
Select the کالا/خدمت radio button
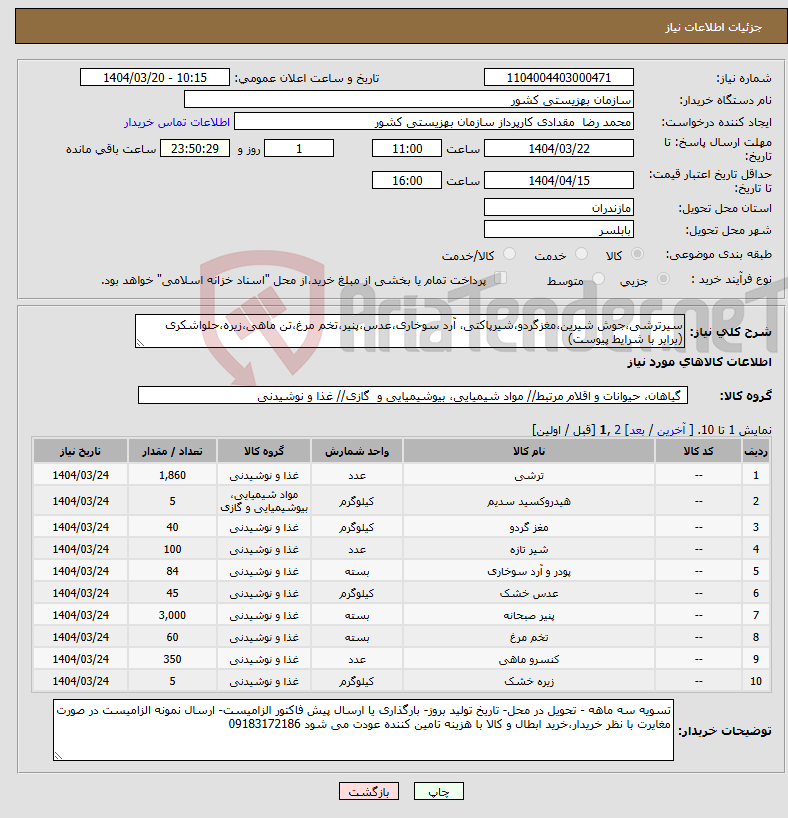pos(509,254)
